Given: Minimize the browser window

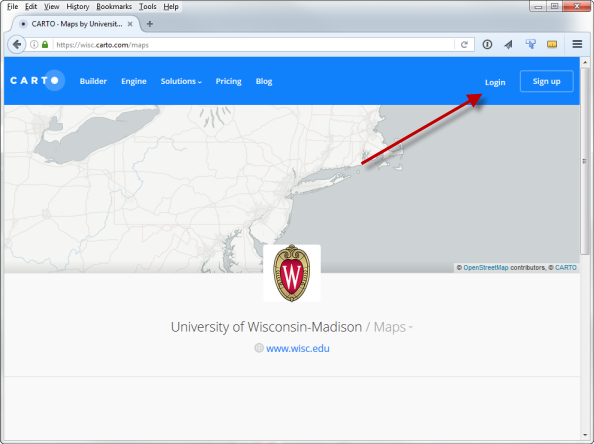Looking at the screenshot, I should 538,6.
